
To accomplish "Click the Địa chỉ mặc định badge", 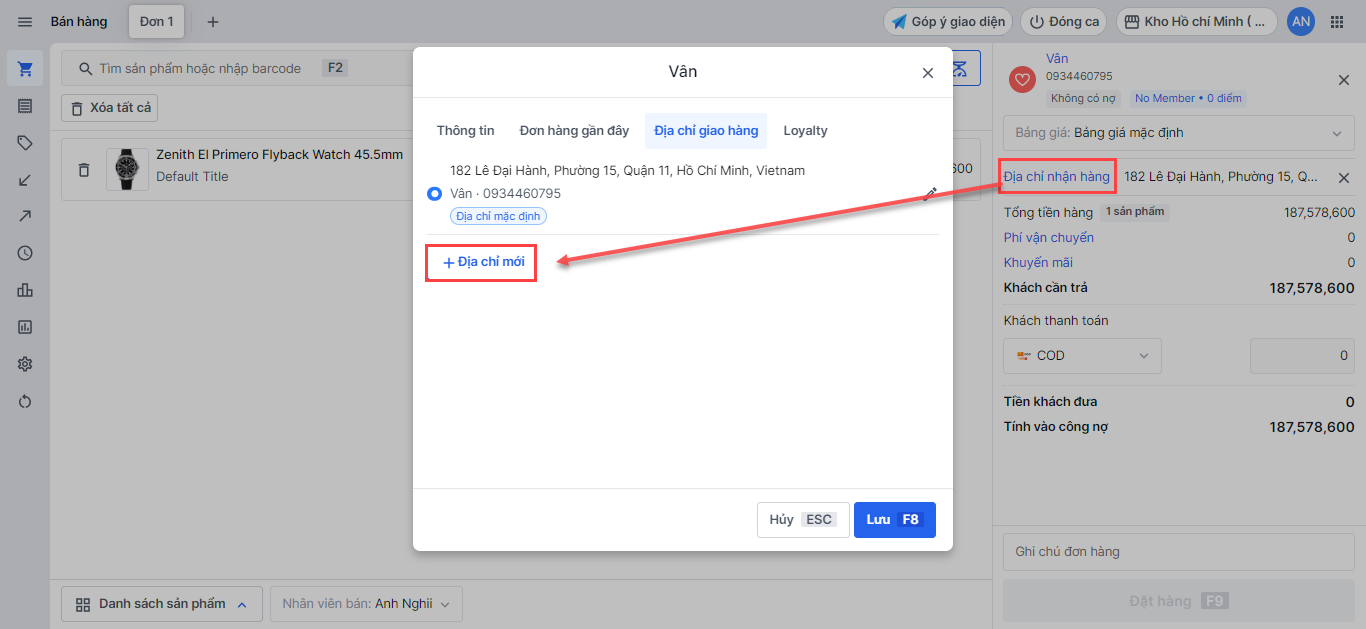I will click(x=498, y=216).
